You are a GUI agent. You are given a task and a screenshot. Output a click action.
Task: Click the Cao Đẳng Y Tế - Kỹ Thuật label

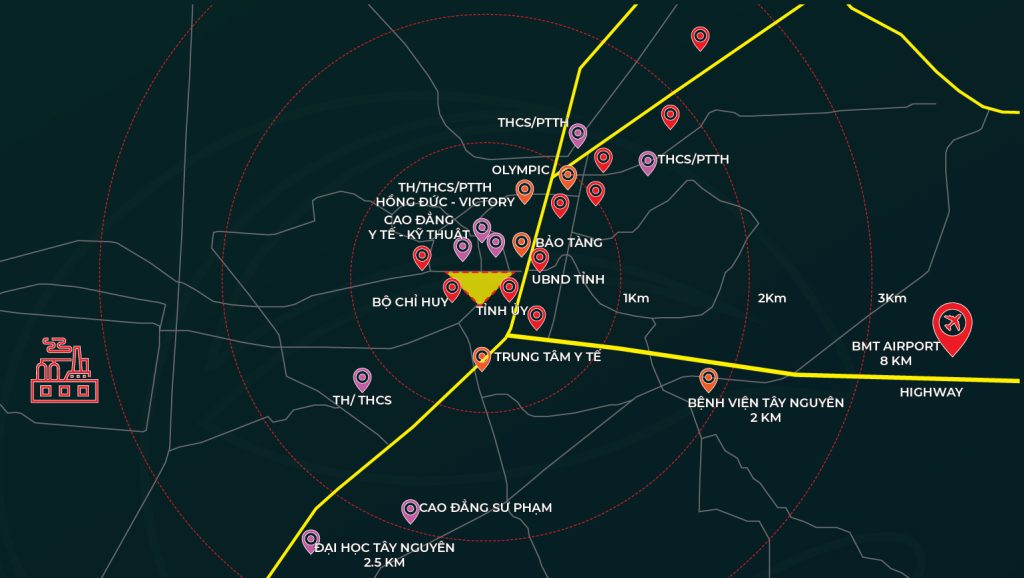click(419, 226)
